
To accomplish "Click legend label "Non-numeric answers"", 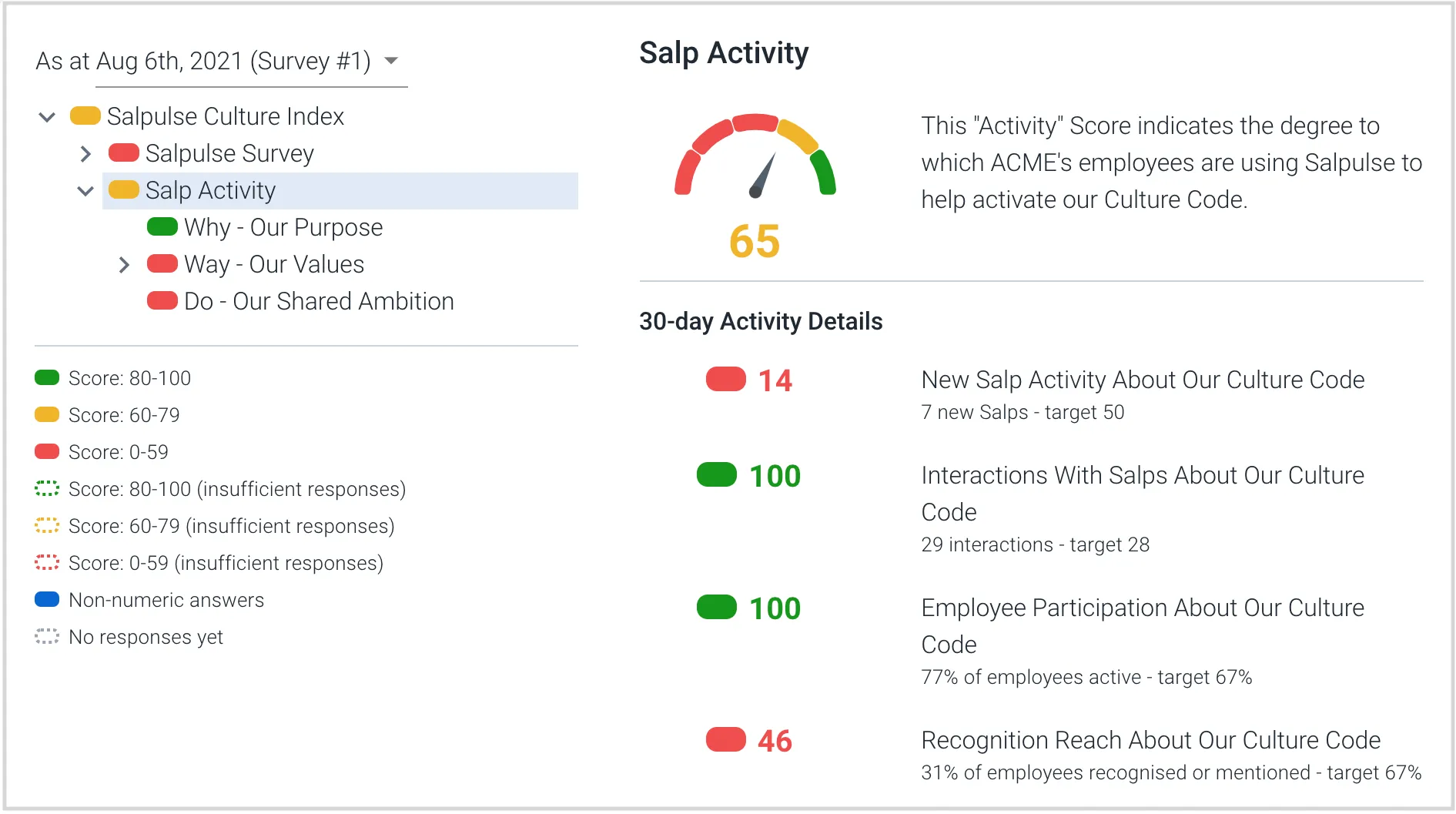I will 166,600.
